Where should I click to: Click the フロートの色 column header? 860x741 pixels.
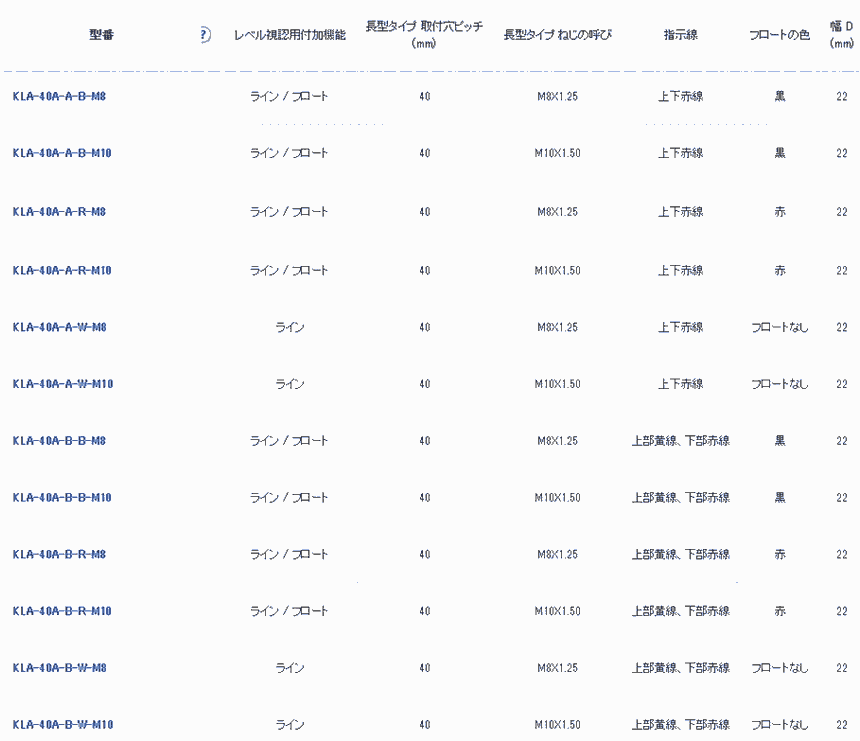coord(779,35)
